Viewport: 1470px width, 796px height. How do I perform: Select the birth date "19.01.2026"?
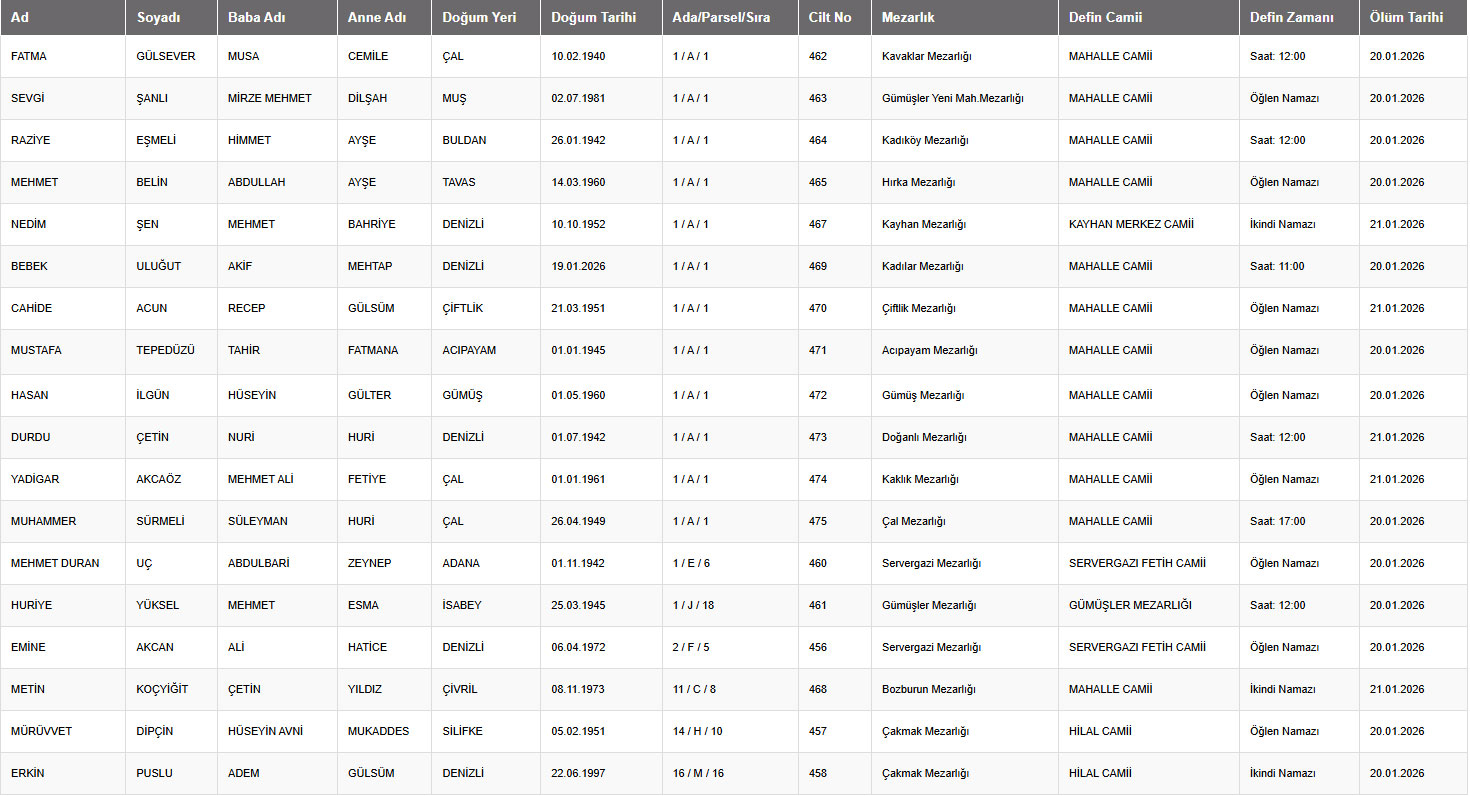click(578, 266)
